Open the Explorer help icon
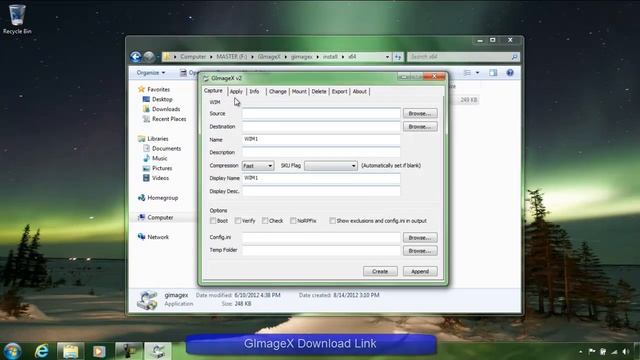 coord(510,73)
